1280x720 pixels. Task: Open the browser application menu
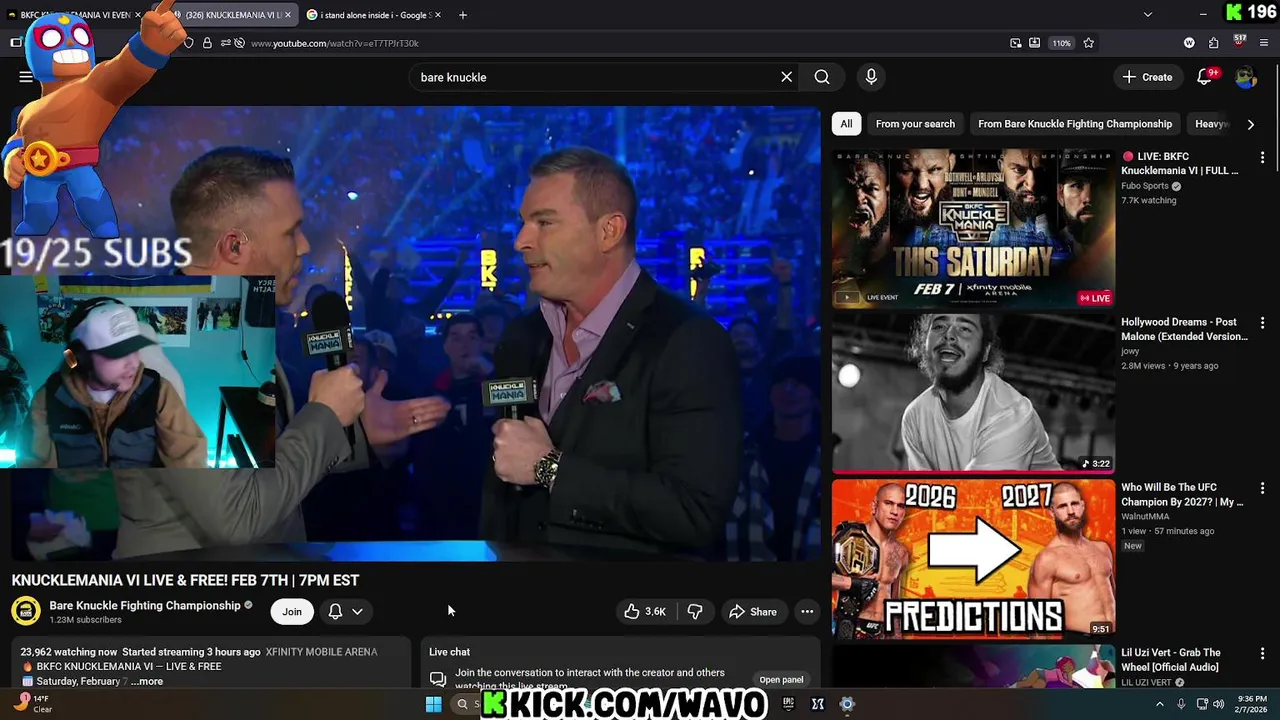pyautogui.click(x=1265, y=43)
